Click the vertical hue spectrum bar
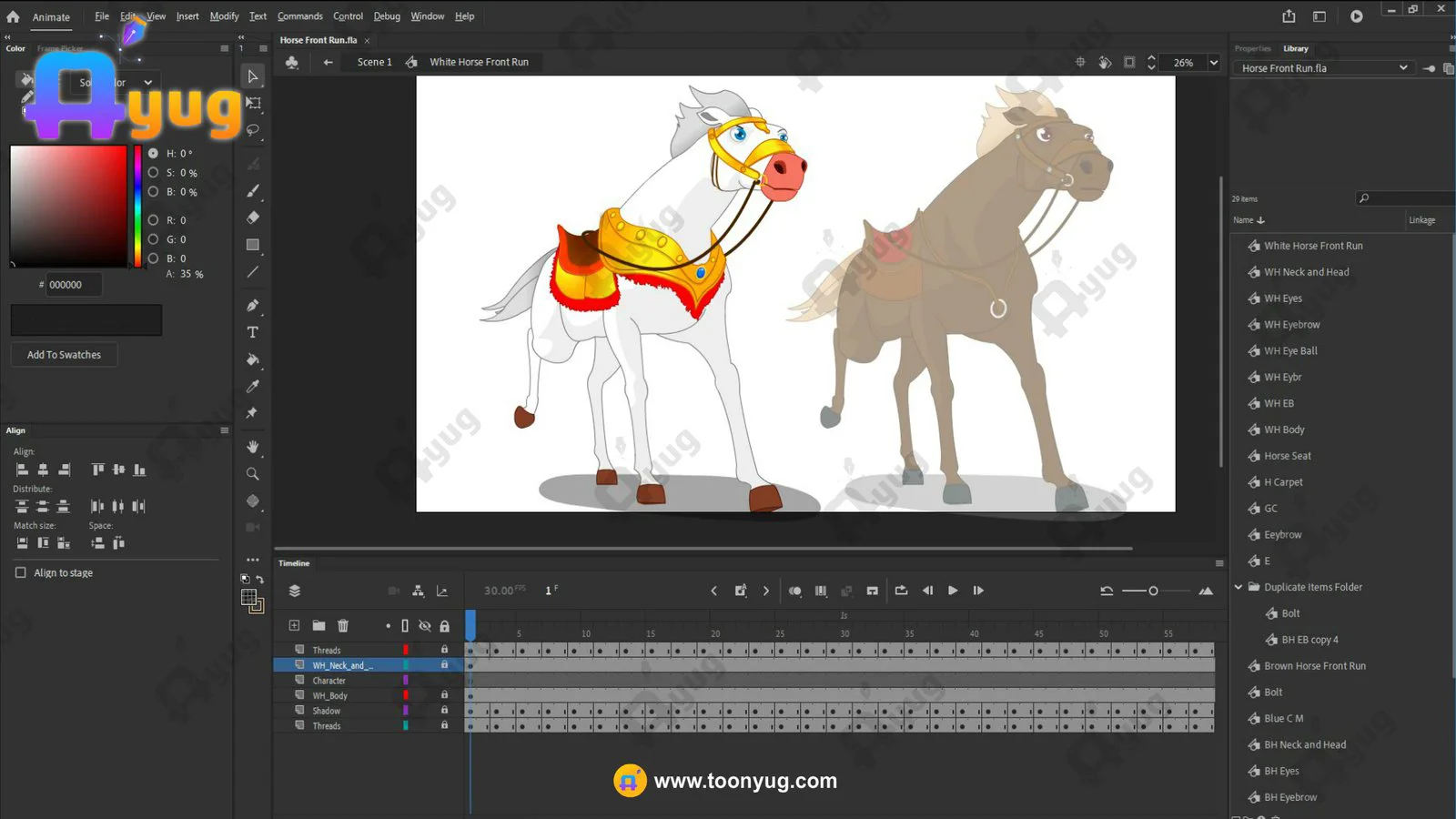 click(137, 207)
